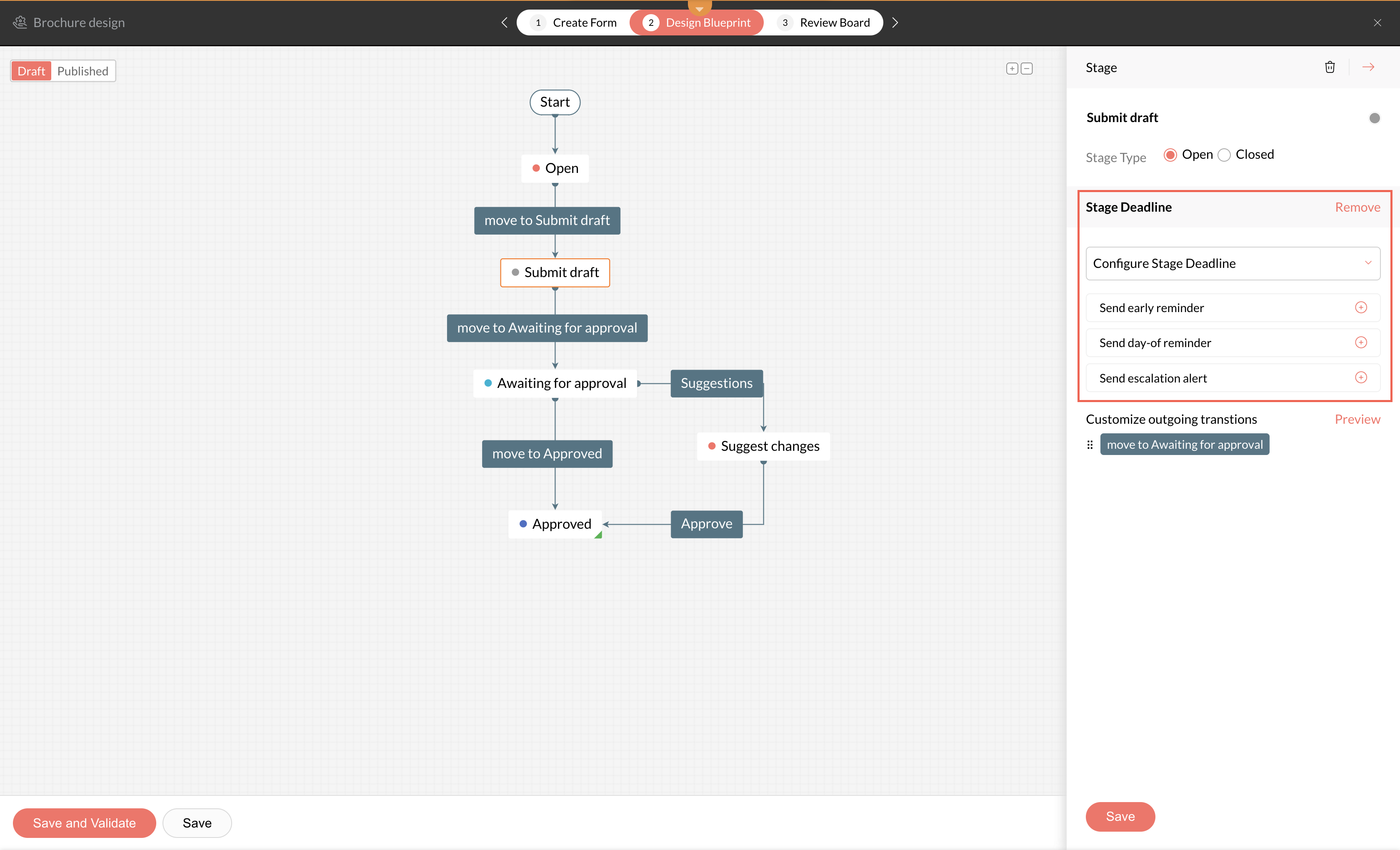Open the Configure Stage Deadline dropdown
1400x850 pixels.
pos(1232,263)
